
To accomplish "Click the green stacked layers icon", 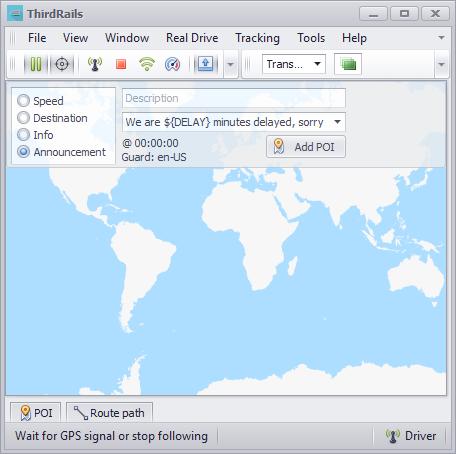I will pos(348,64).
